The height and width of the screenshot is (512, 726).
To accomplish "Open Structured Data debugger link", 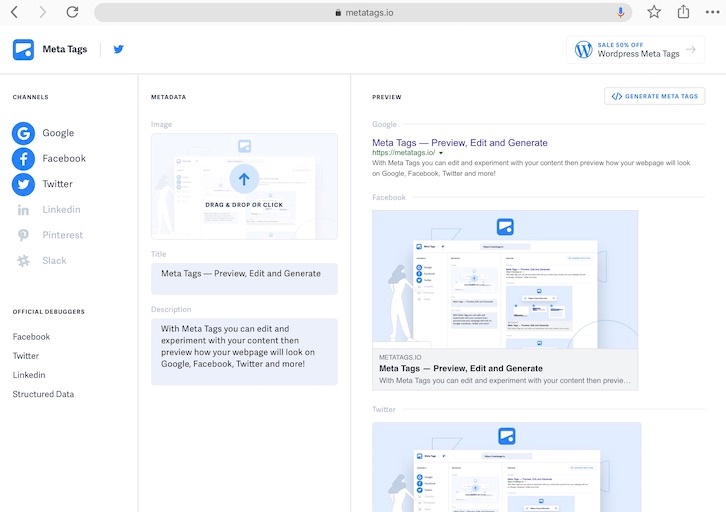I will pyautogui.click(x=43, y=394).
